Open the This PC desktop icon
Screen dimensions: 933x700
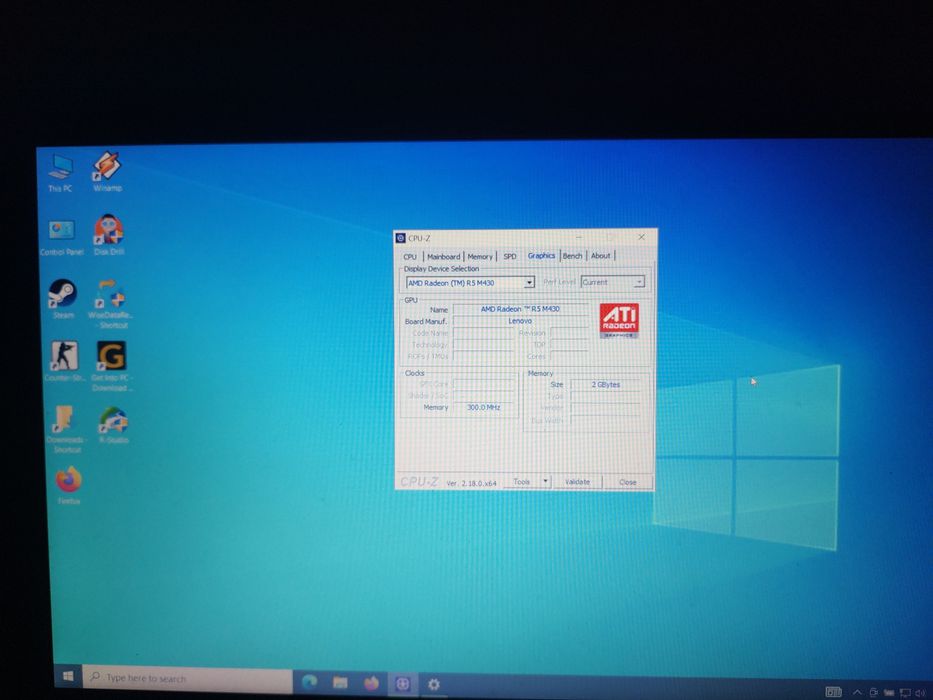[60, 173]
